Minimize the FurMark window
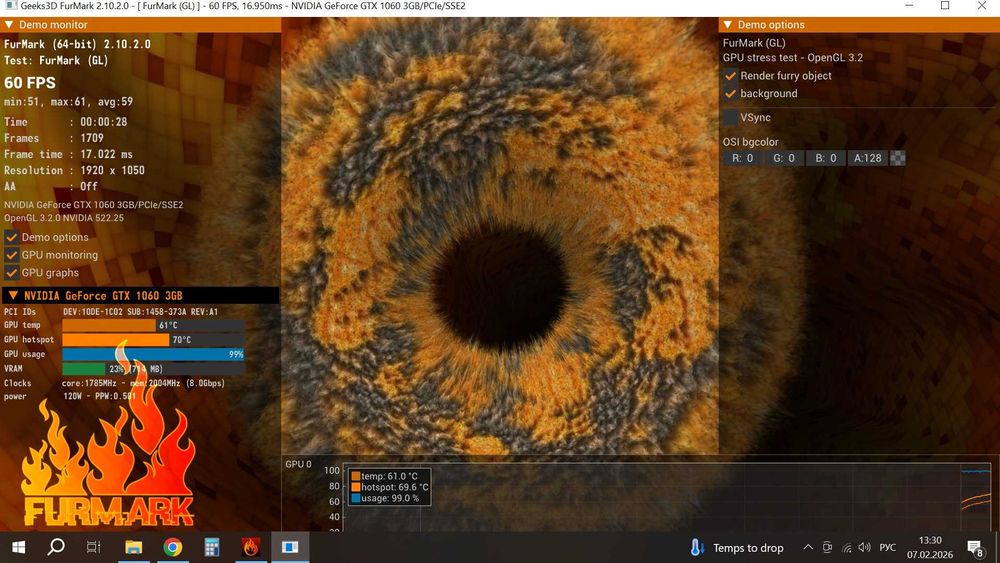 [909, 6]
